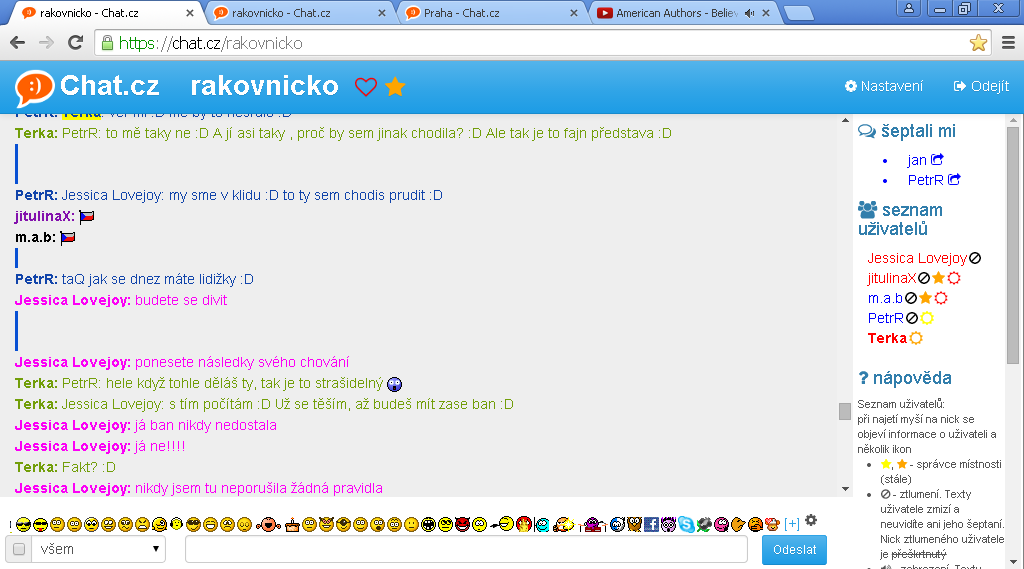Viewport: 1024px width, 569px height.
Task: Open a new browser tab
Action: (798, 13)
